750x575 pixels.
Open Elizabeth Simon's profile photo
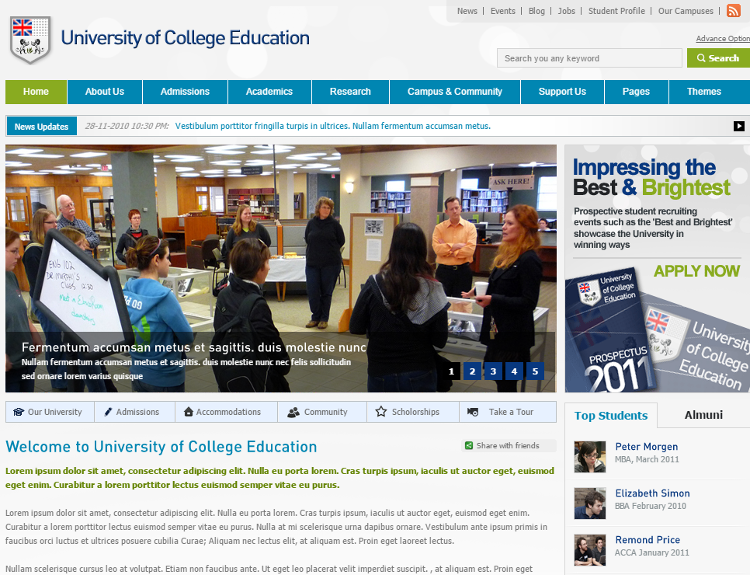590,503
